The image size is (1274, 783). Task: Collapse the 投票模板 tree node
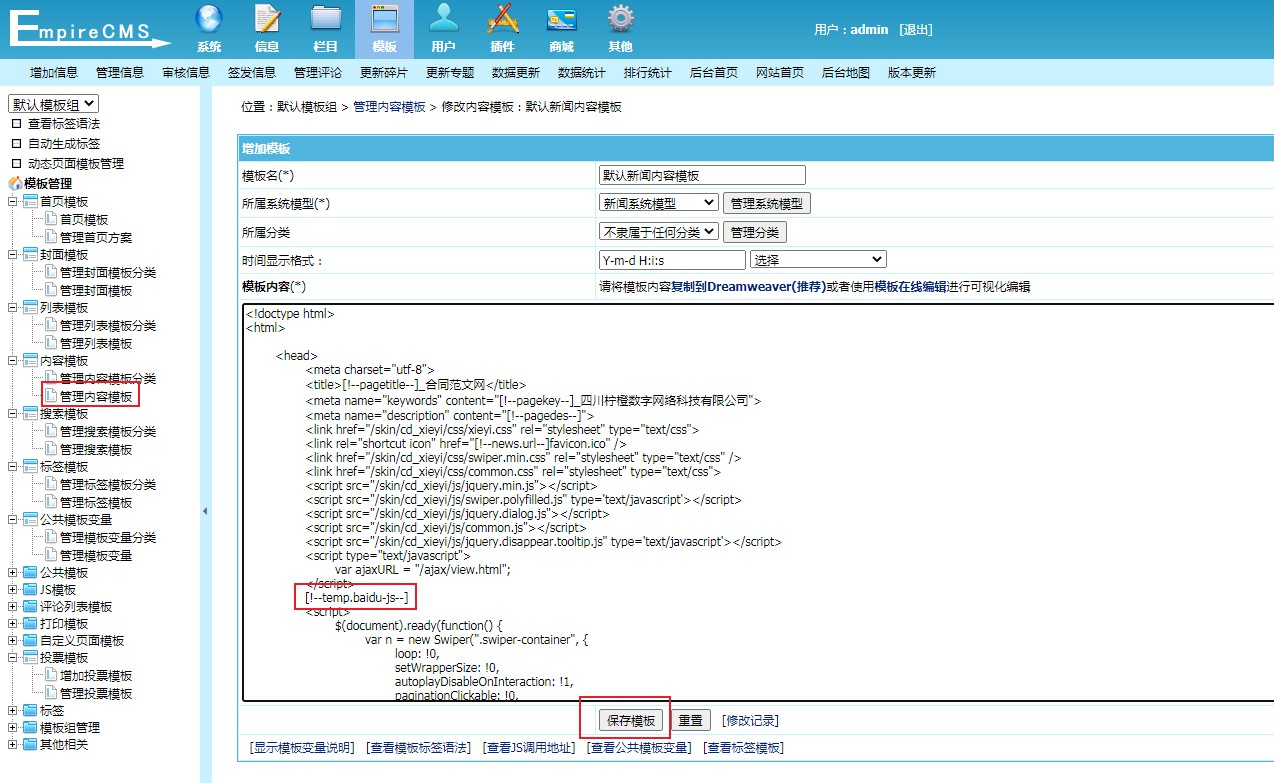(x=12, y=658)
